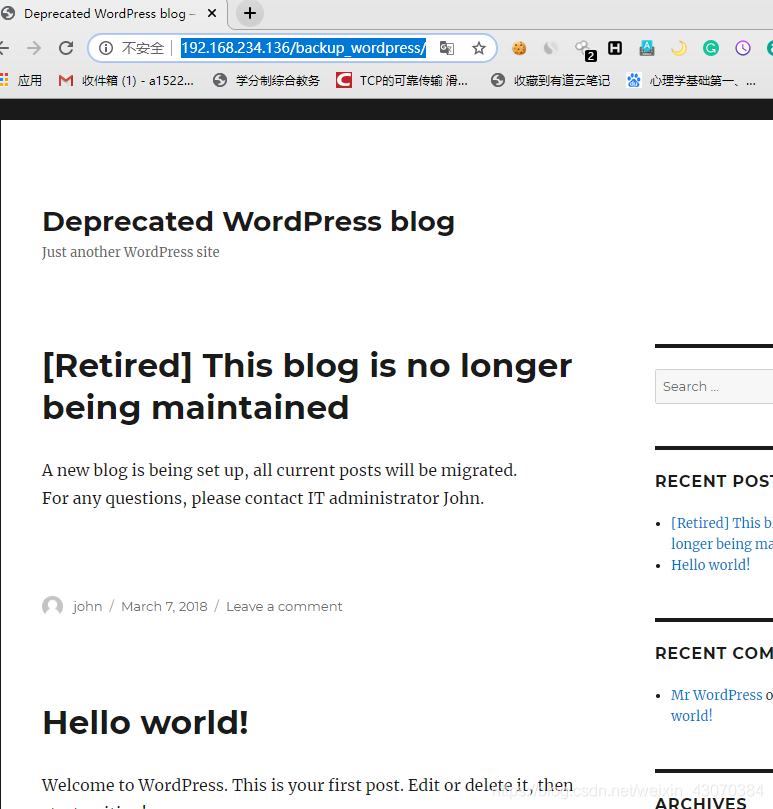The image size is (773, 809).
Task: Open 学分制综合教务 bookmark
Action: 266,80
